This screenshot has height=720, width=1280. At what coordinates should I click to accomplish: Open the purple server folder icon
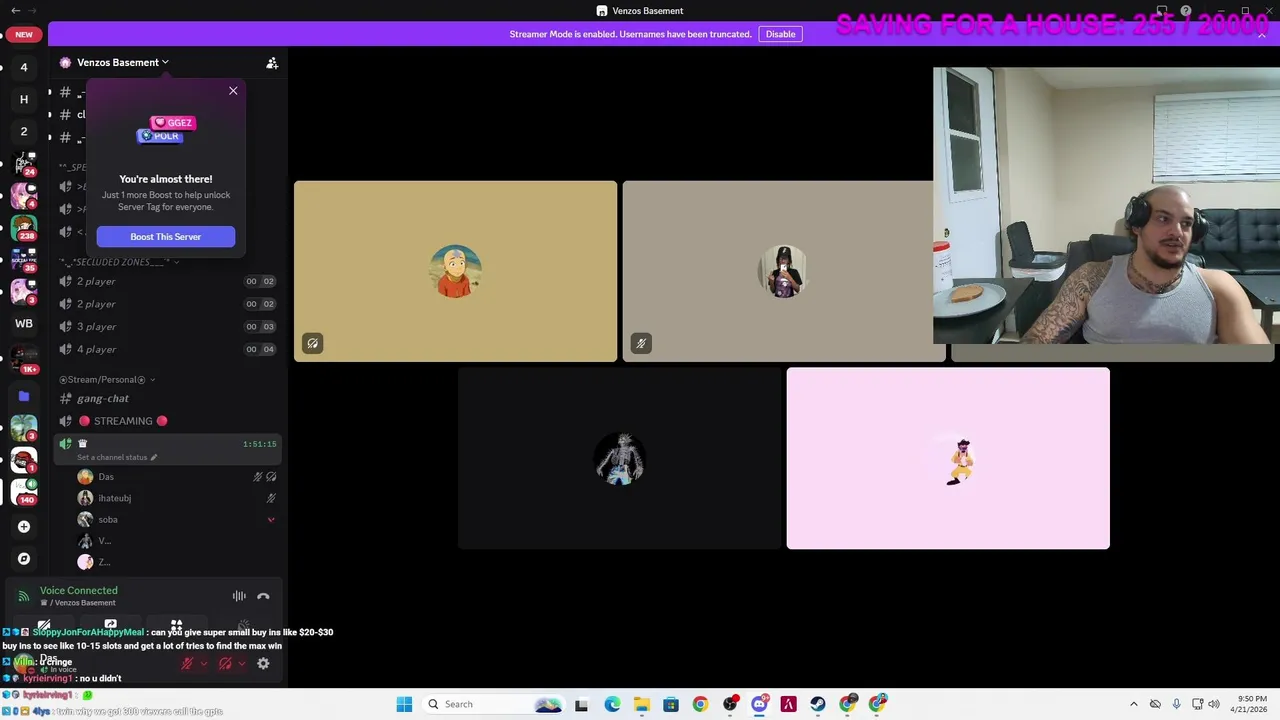[x=24, y=396]
